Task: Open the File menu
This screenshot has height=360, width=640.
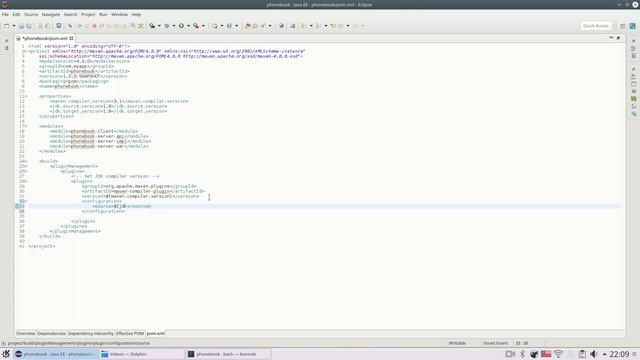Action: [5, 14]
